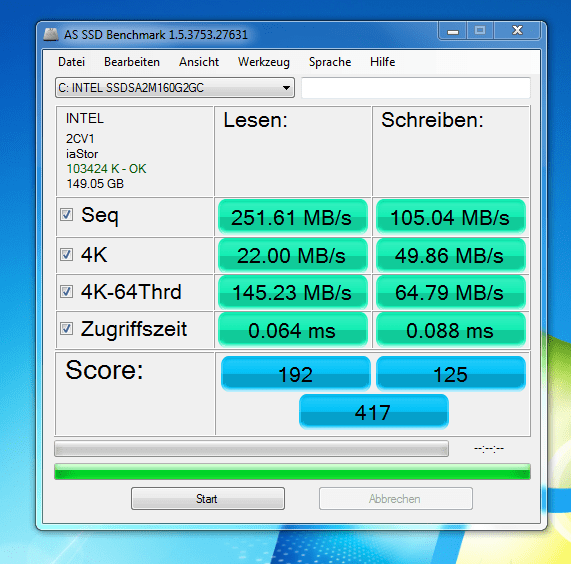Click the AS SSD Benchmark title bar icon
571x564 pixels.
click(x=51, y=34)
